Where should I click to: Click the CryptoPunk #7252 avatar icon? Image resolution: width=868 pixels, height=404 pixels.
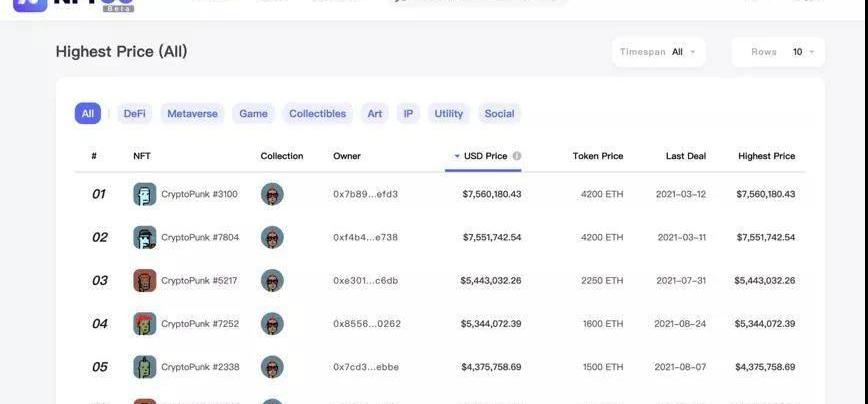145,324
